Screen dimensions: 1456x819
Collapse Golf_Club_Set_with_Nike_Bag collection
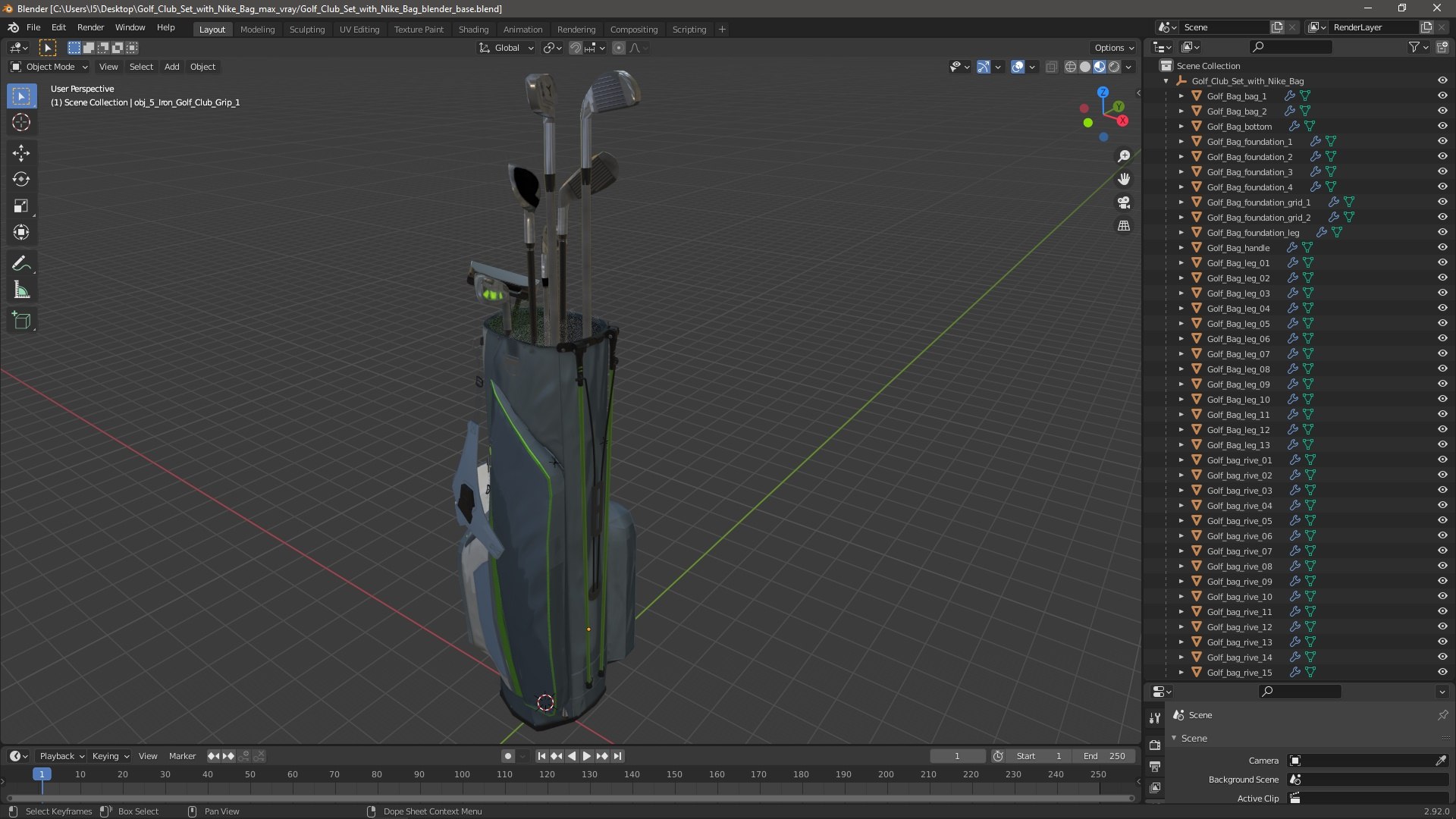pyautogui.click(x=1166, y=81)
